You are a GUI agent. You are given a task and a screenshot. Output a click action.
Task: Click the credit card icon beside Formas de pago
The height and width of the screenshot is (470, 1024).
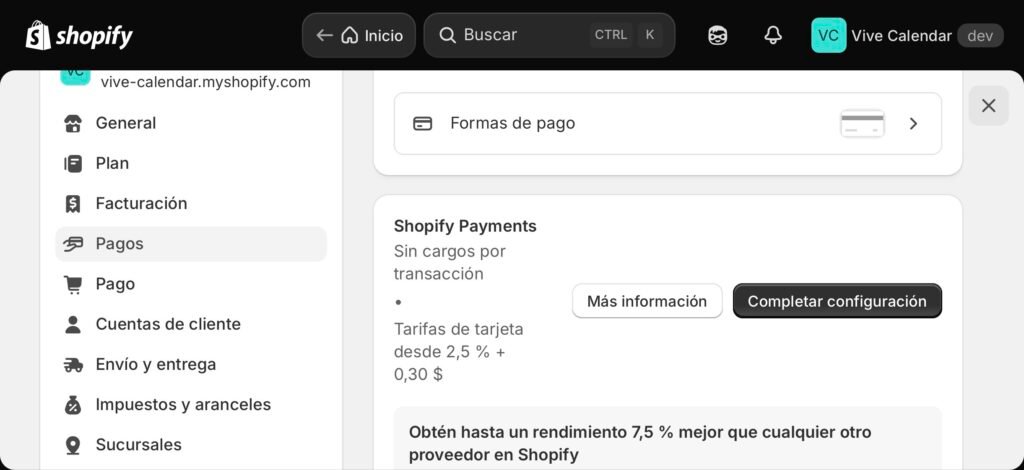coord(423,123)
